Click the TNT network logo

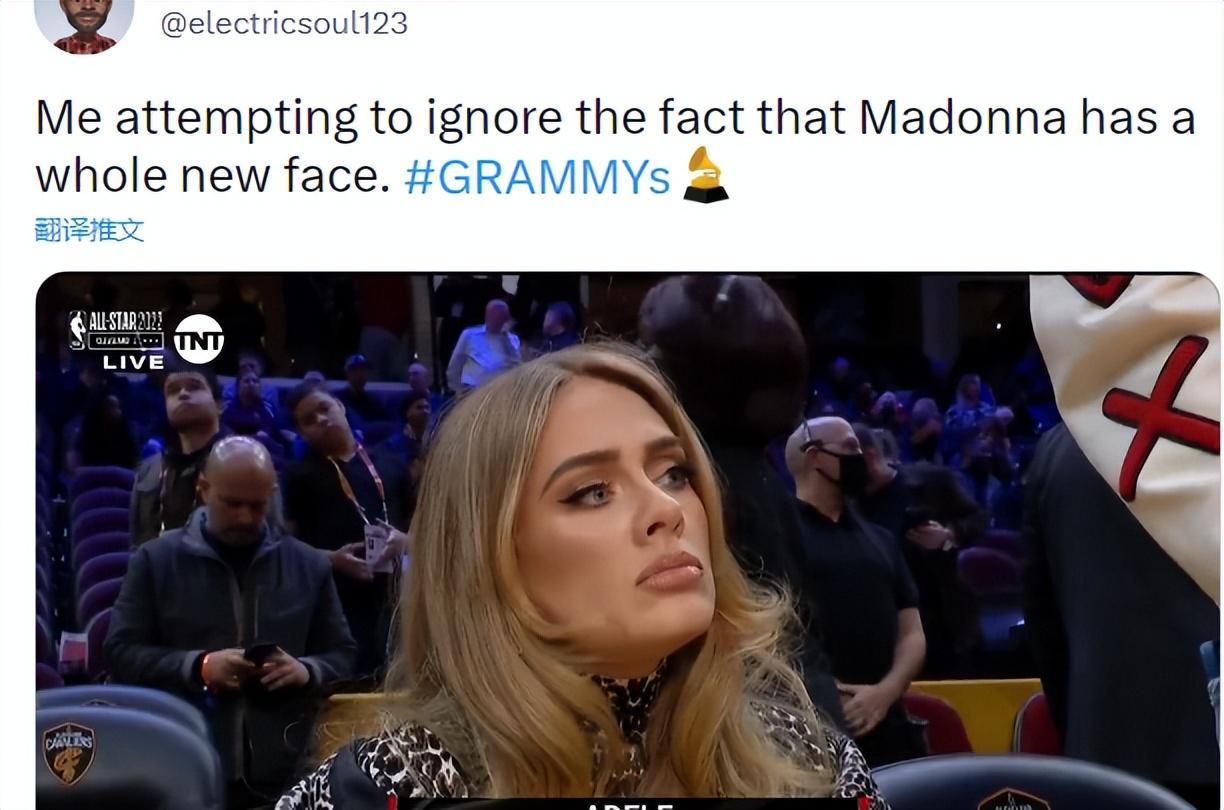[199, 339]
